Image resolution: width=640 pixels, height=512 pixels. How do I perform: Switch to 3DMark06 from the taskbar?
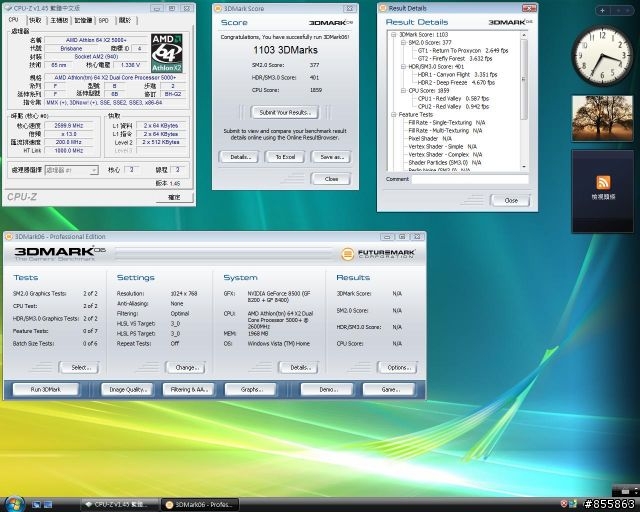click(x=200, y=505)
